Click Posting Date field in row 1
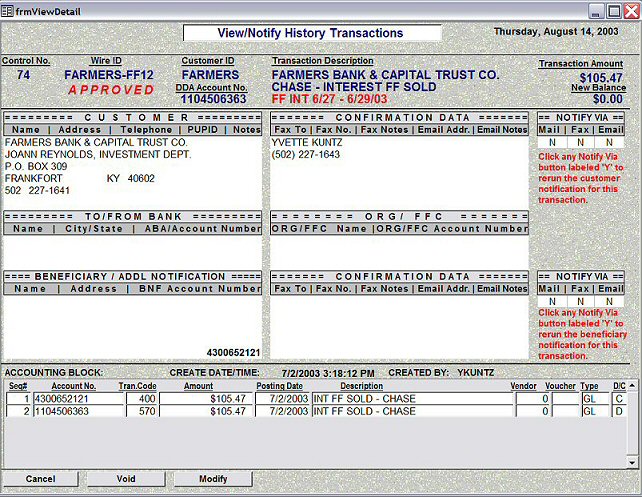The height and width of the screenshot is (497, 642). click(283, 399)
